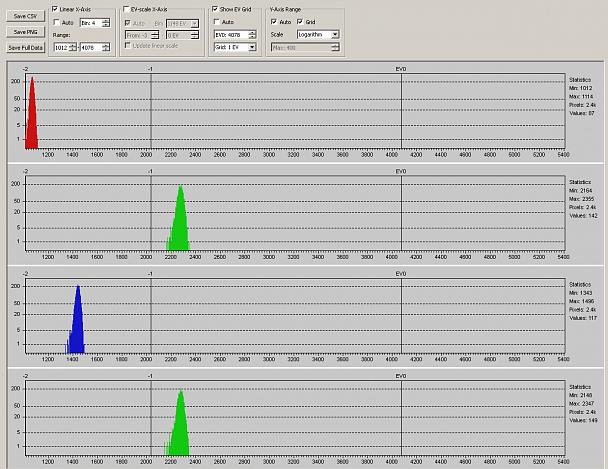The height and width of the screenshot is (469, 608).
Task: Toggle the grayed Auto checkbox under EV-scale X-Axis
Action: point(128,23)
